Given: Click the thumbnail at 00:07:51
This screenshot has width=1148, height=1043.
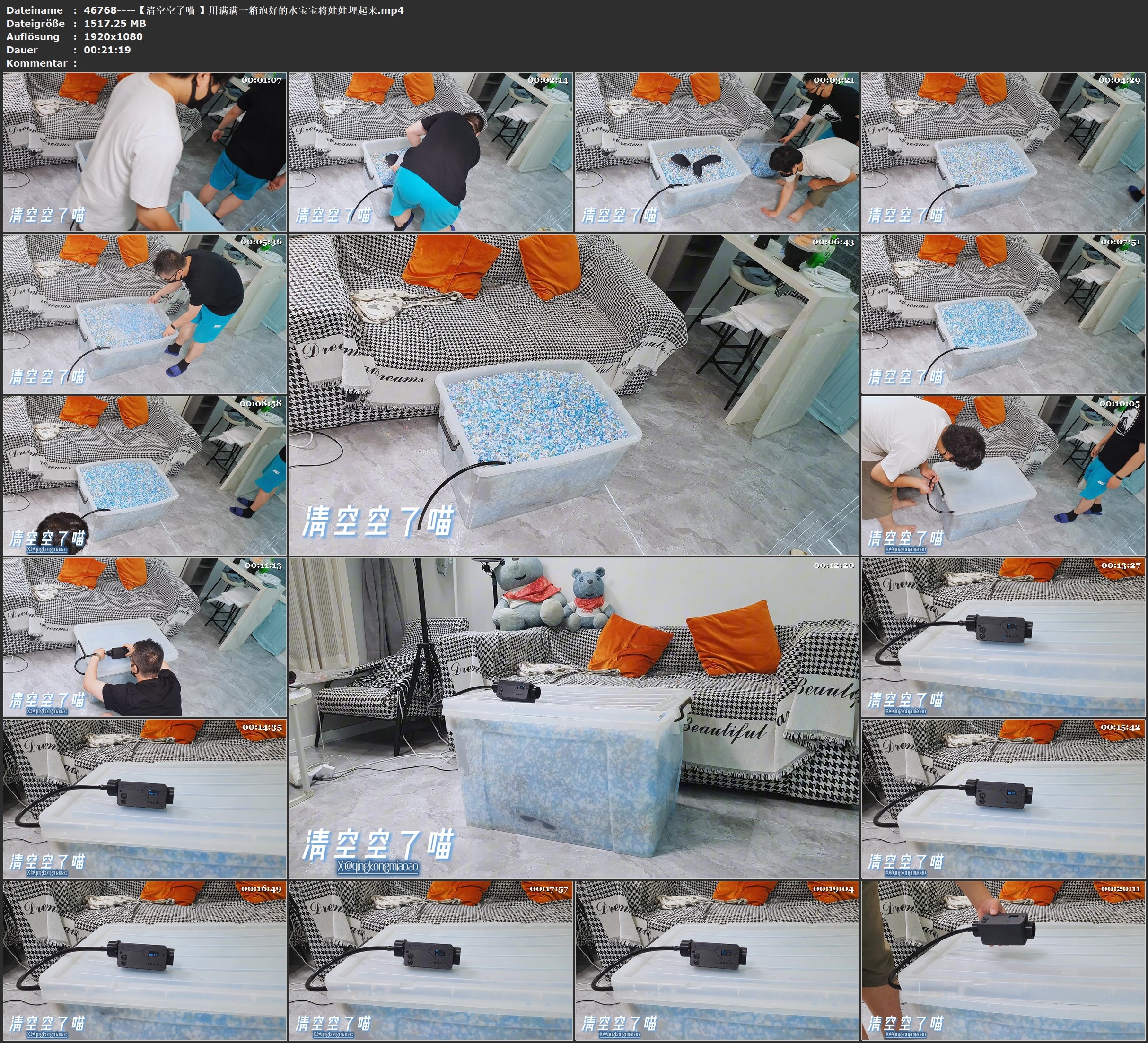Looking at the screenshot, I should tap(1003, 313).
